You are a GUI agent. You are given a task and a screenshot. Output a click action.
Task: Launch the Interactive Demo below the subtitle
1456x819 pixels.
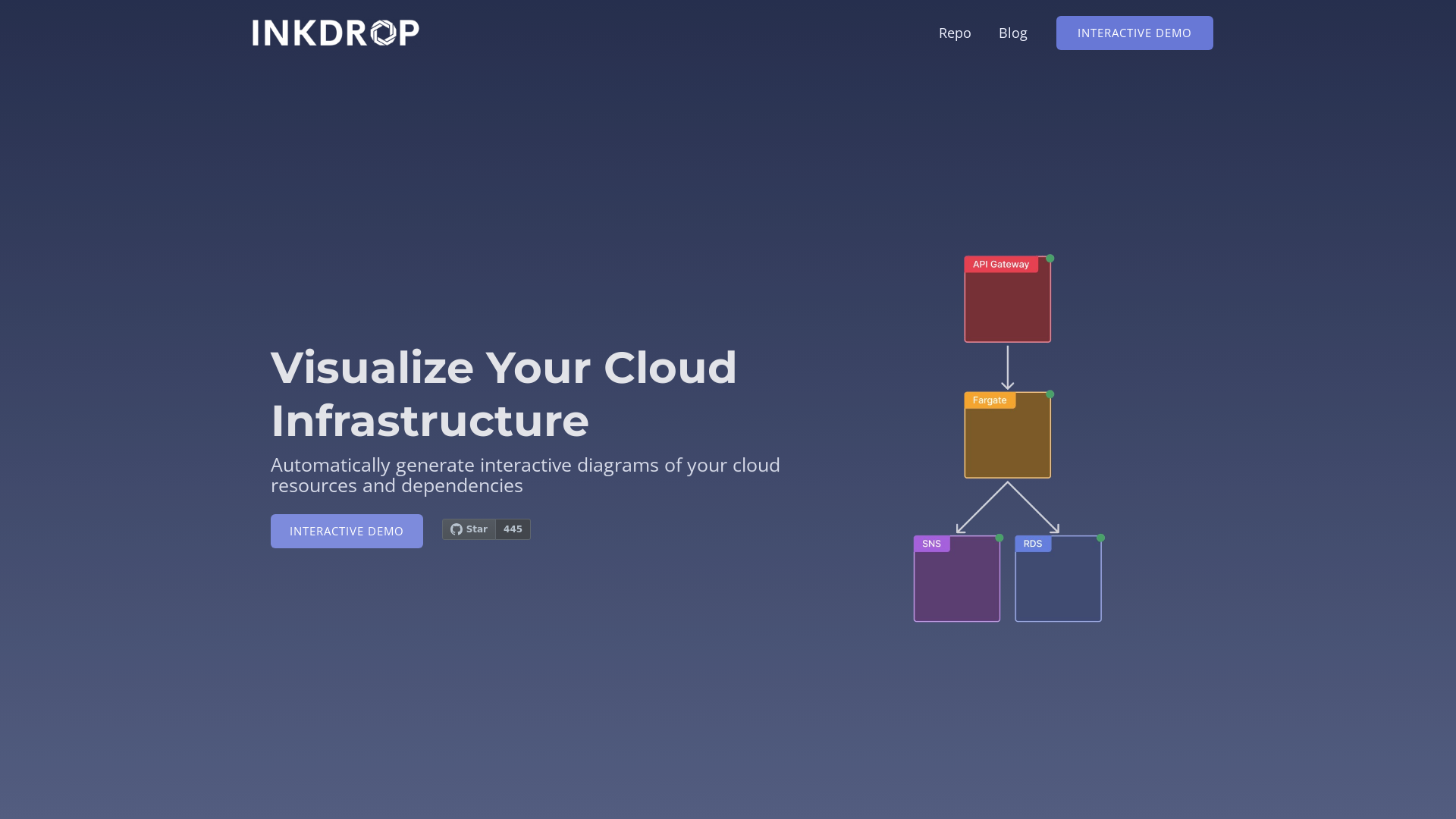(347, 531)
